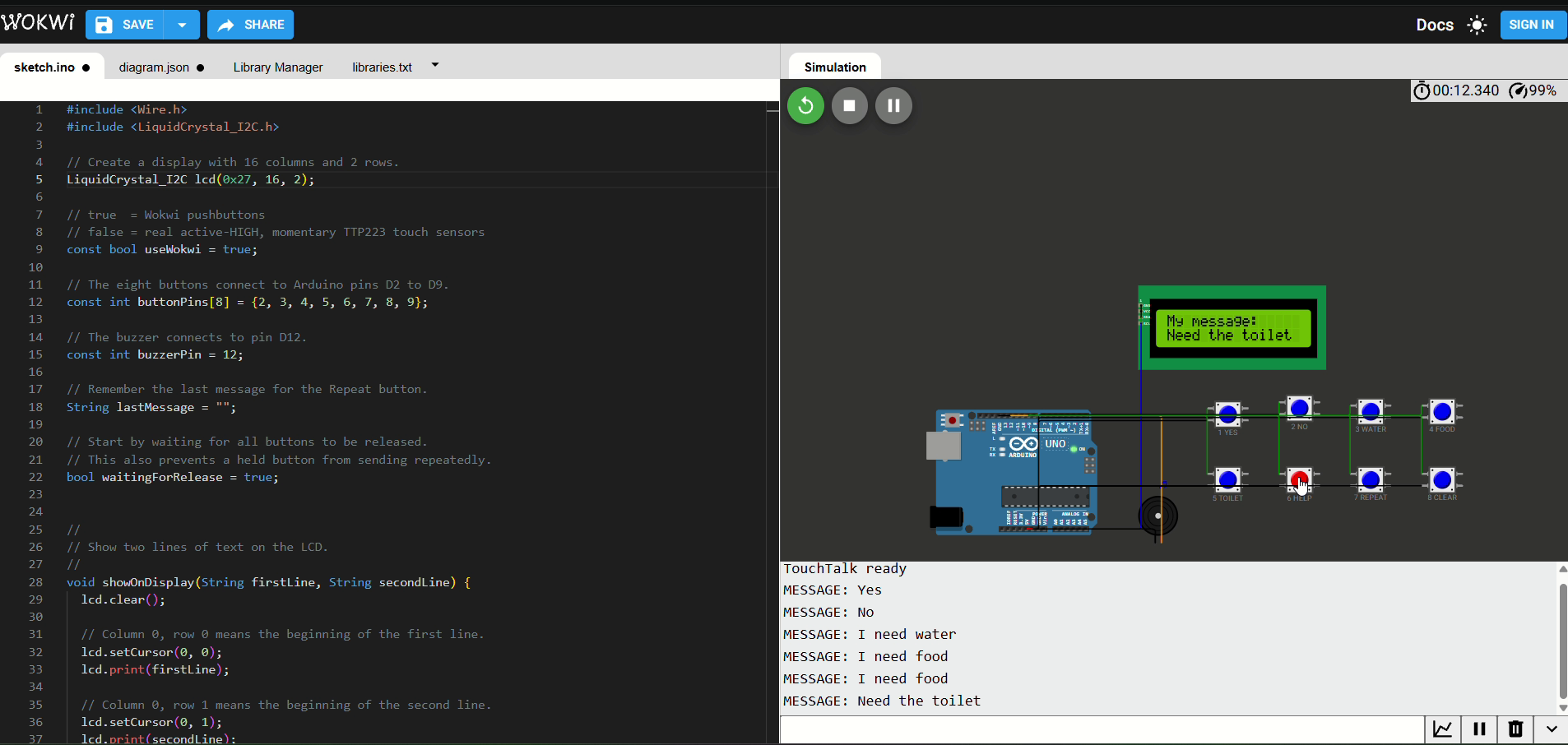
Task: Pause the simulation from the toolbar
Action: coord(893,105)
